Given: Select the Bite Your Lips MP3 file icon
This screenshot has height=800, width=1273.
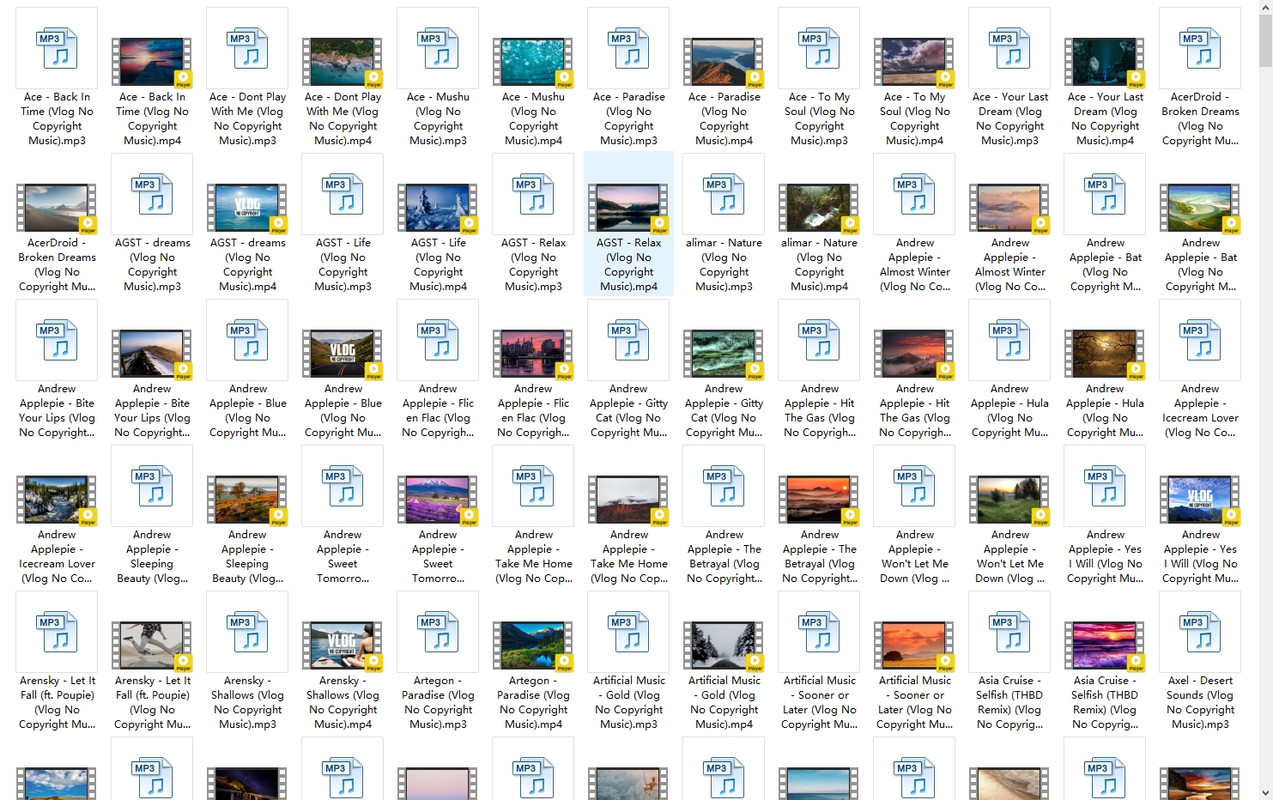Looking at the screenshot, I should (57, 340).
